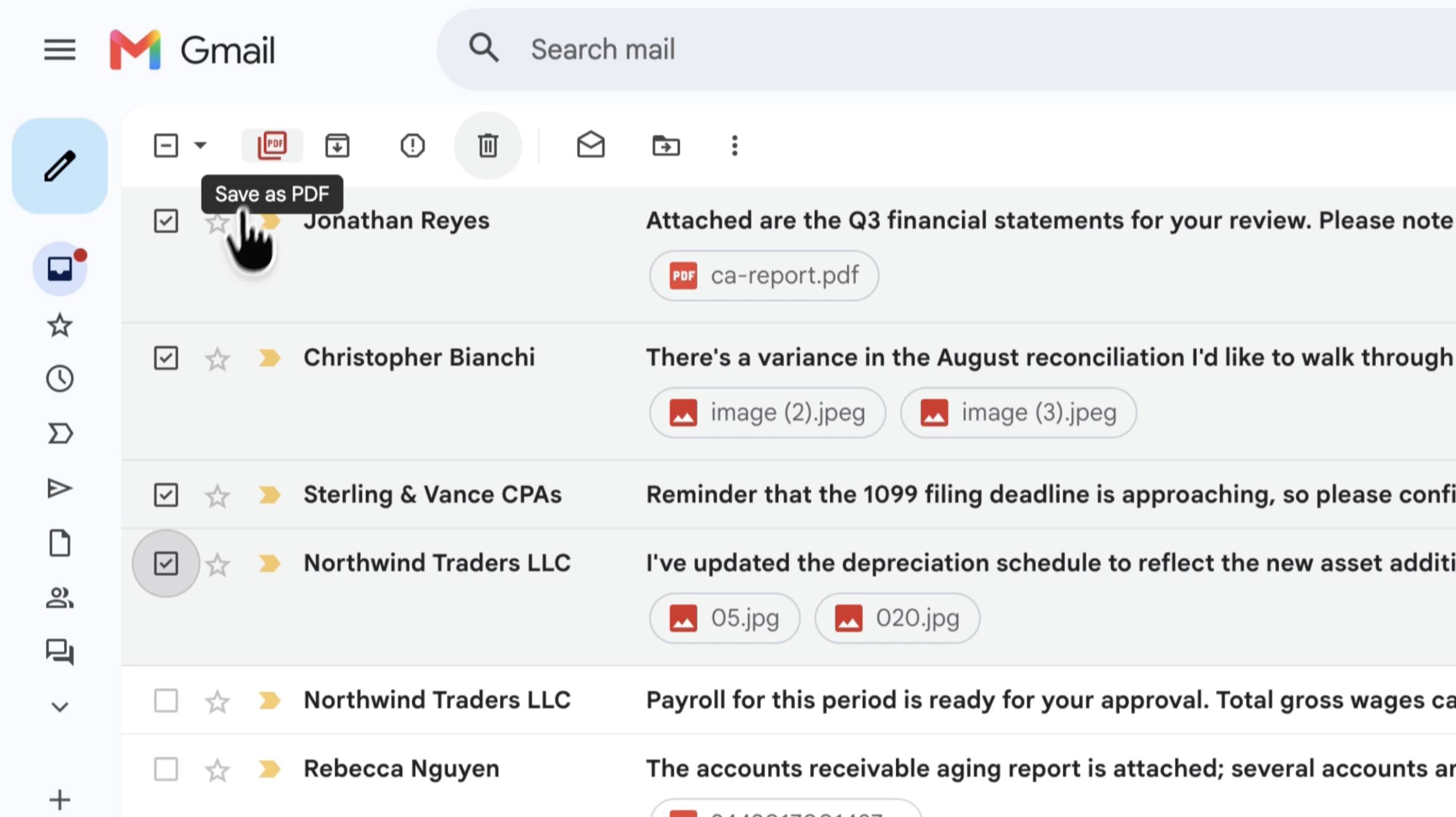Uncheck Jonathan Reyes email checkbox
The height and width of the screenshot is (817, 1456).
tap(166, 221)
